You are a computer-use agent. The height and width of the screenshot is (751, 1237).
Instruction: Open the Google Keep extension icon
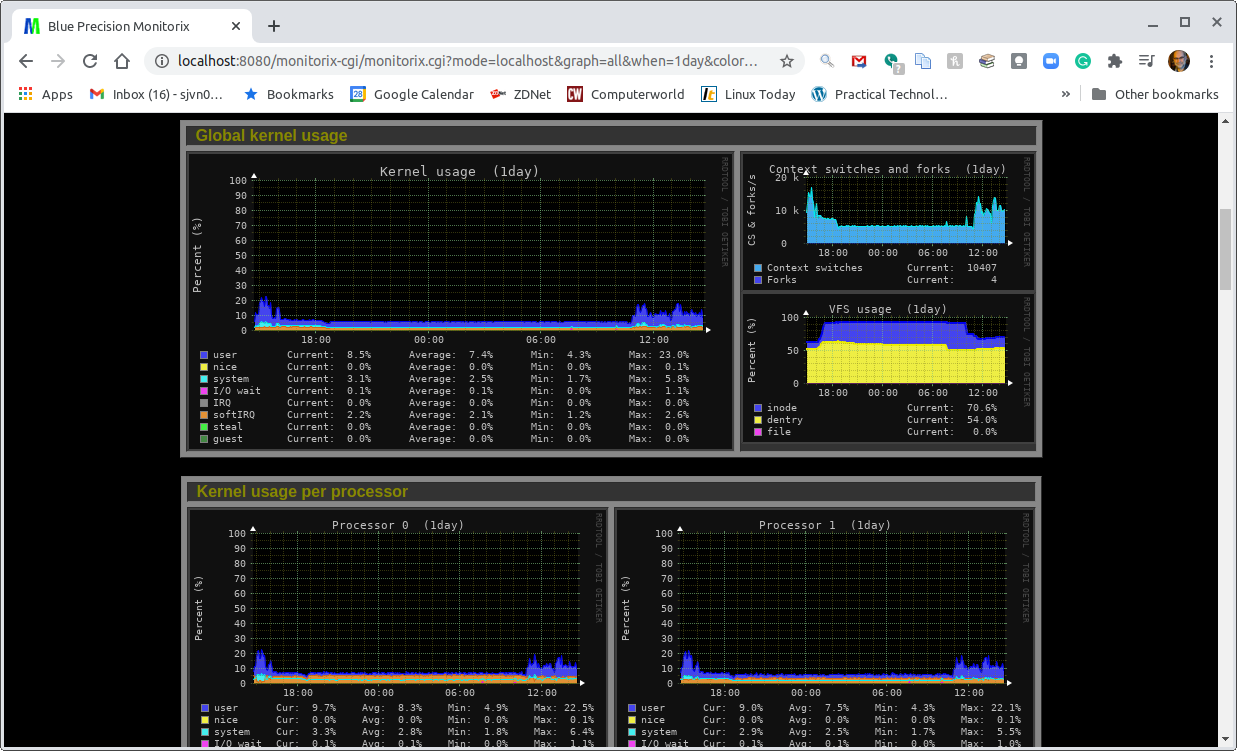click(1019, 61)
